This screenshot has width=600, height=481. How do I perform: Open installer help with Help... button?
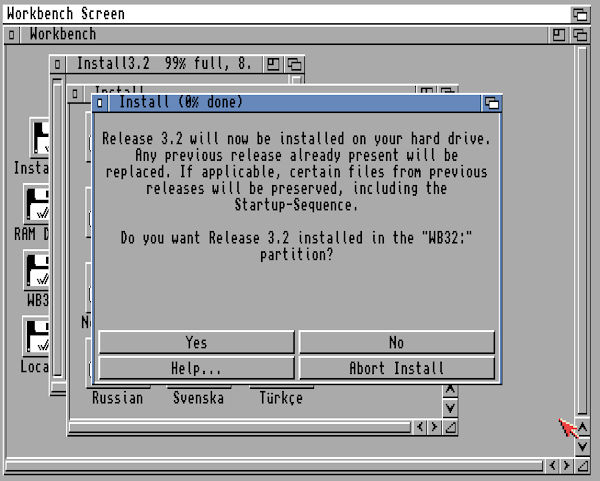pyautogui.click(x=196, y=368)
